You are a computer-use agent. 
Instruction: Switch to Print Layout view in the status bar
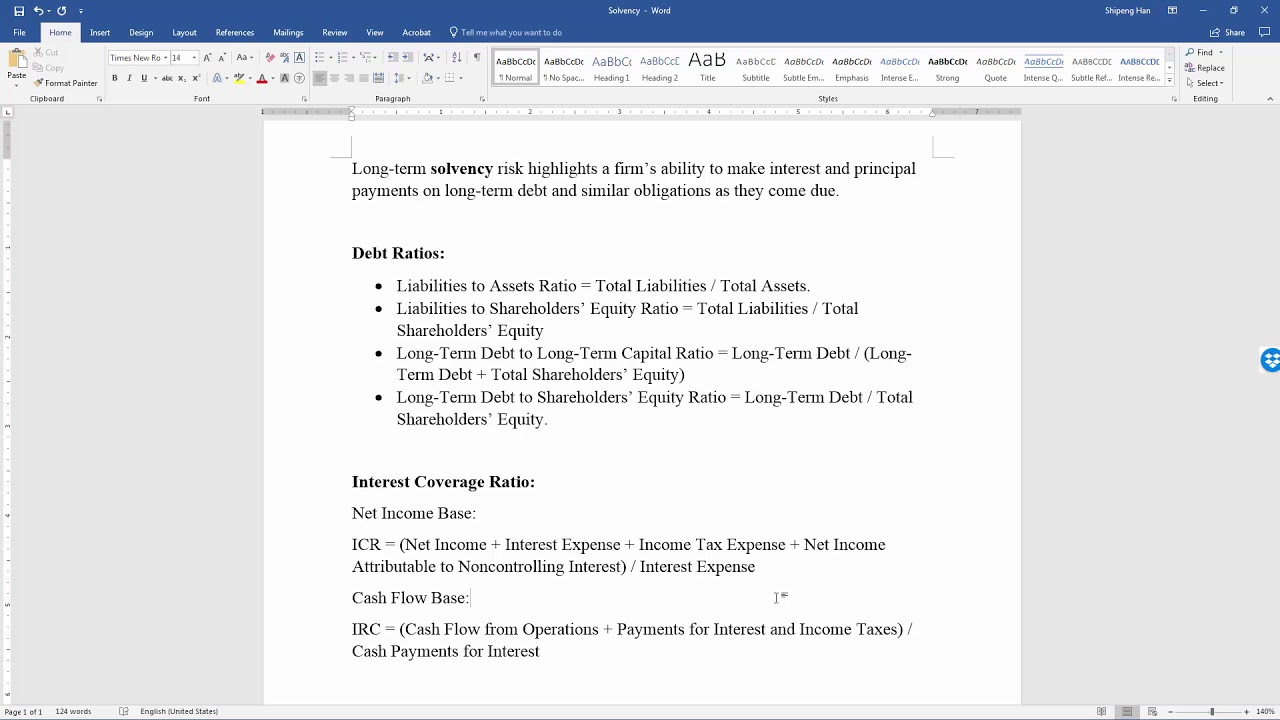point(1127,711)
